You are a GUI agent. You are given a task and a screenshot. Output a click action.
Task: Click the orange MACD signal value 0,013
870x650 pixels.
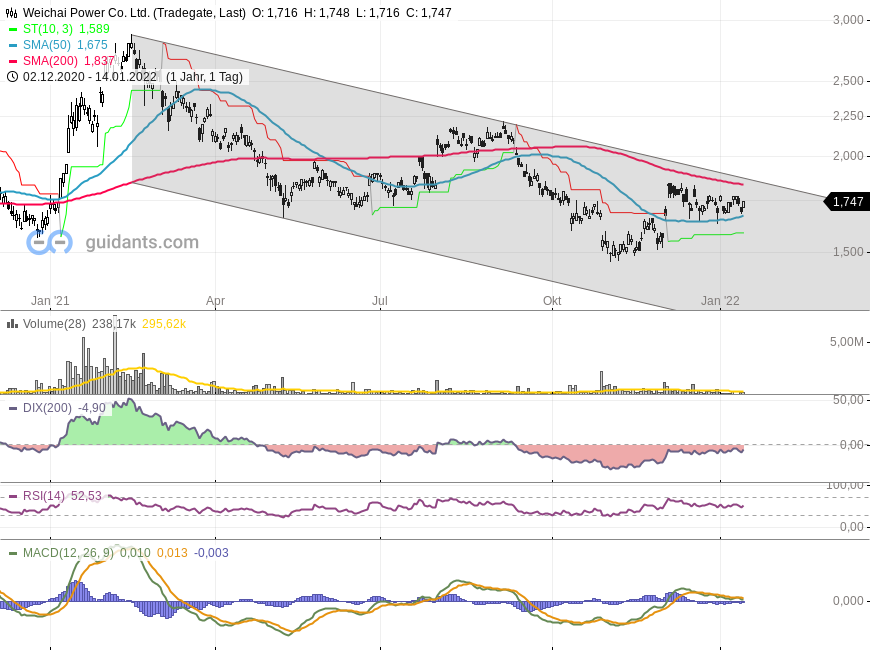(172, 553)
